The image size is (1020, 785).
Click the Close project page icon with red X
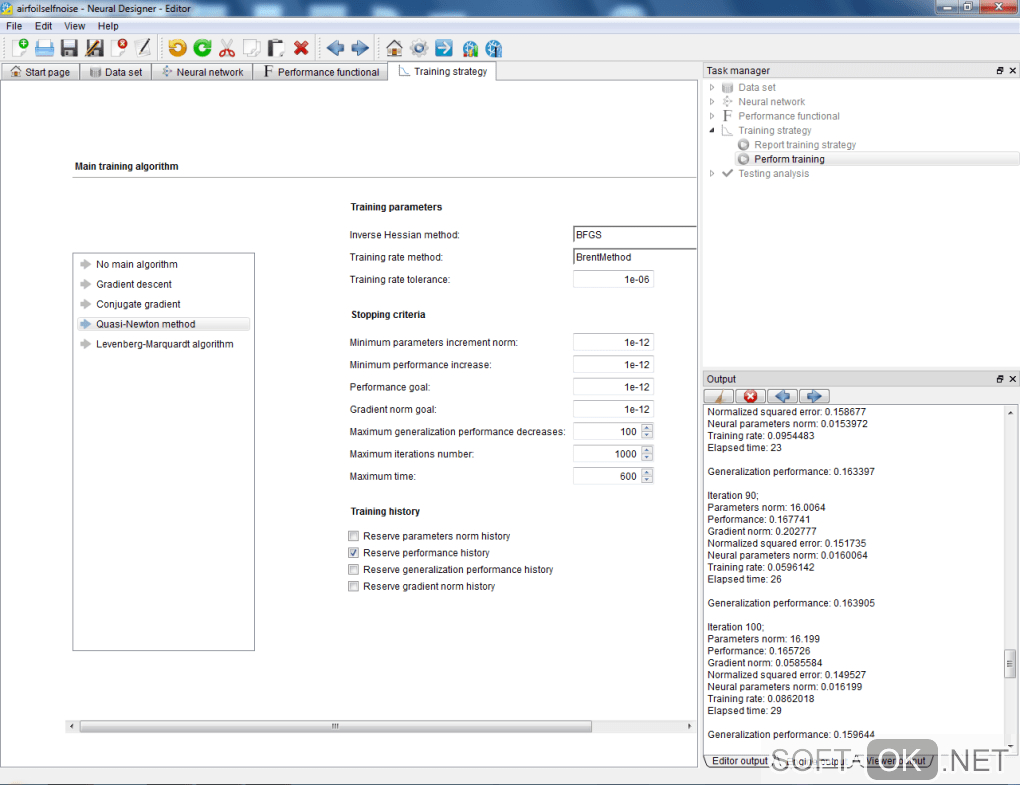pos(119,47)
